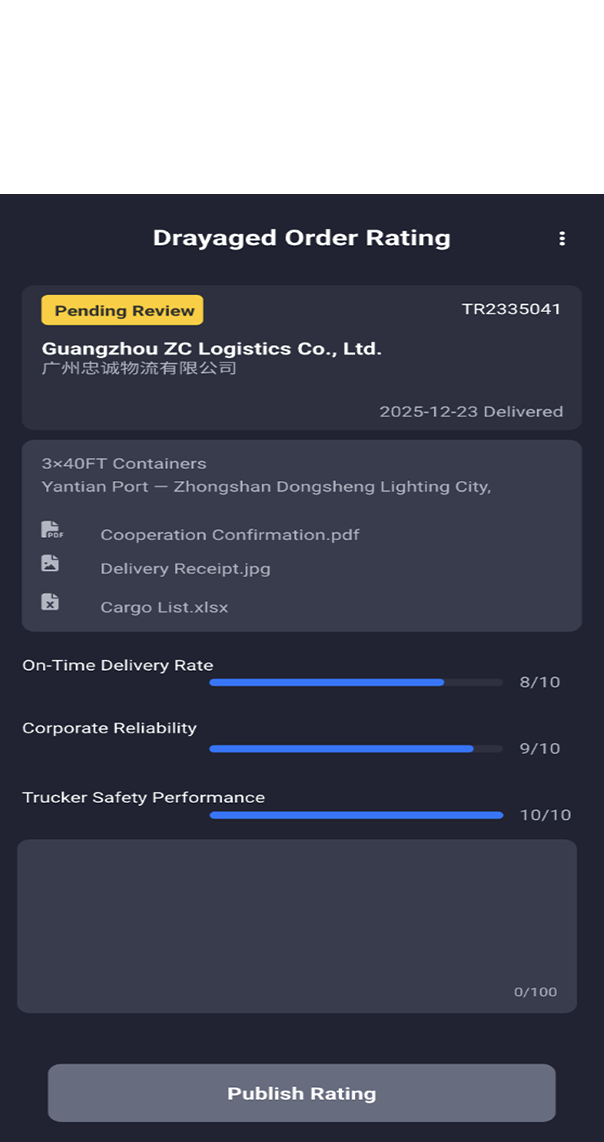Open Delivery Receipt.jpg attachment

[185, 569]
